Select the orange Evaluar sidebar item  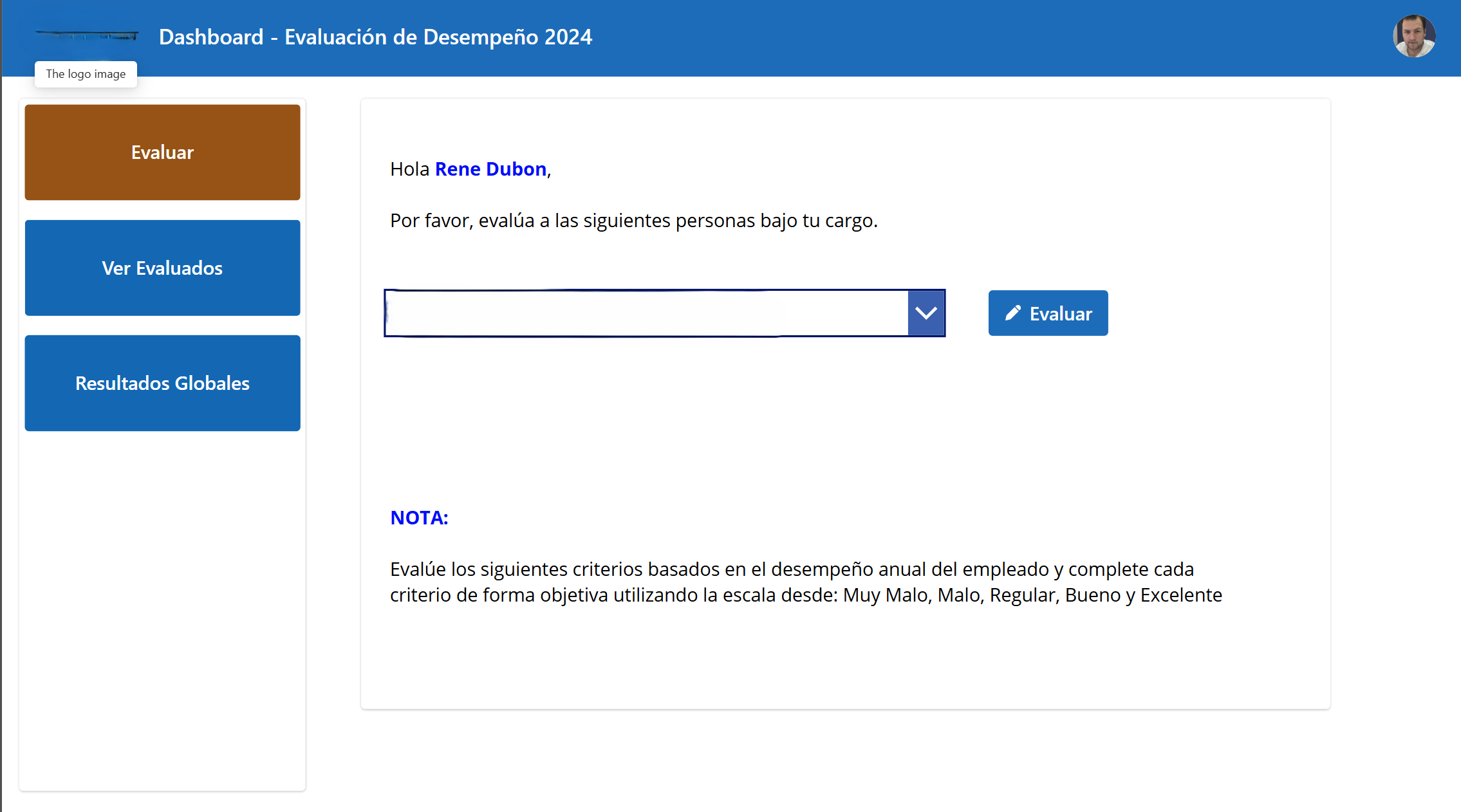tap(162, 152)
